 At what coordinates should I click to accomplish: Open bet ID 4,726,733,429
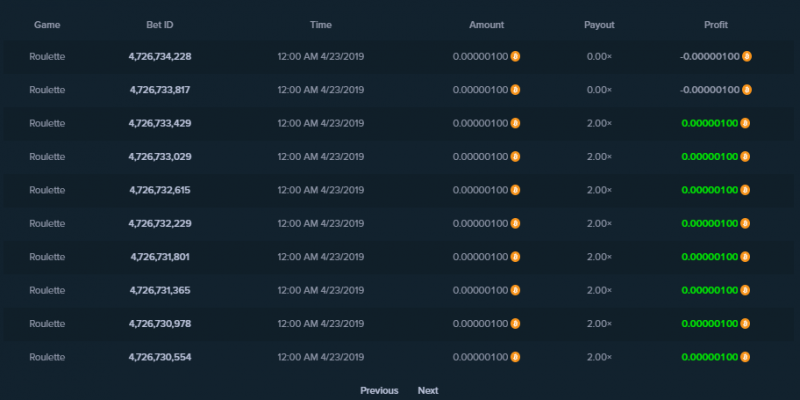coord(160,123)
